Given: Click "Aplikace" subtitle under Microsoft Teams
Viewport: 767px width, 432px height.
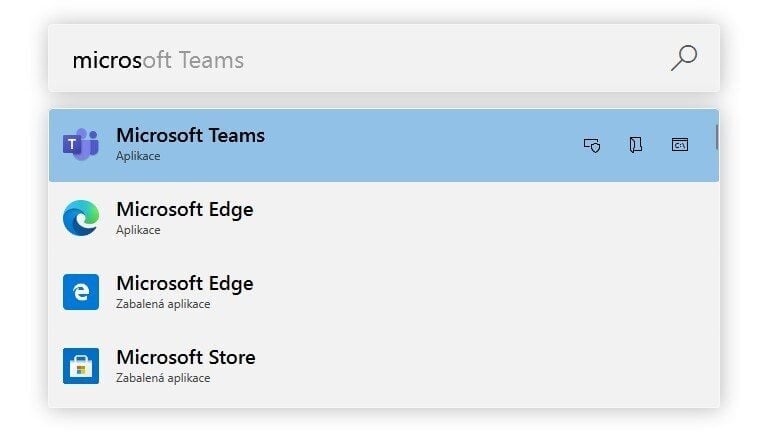Looking at the screenshot, I should (138, 156).
